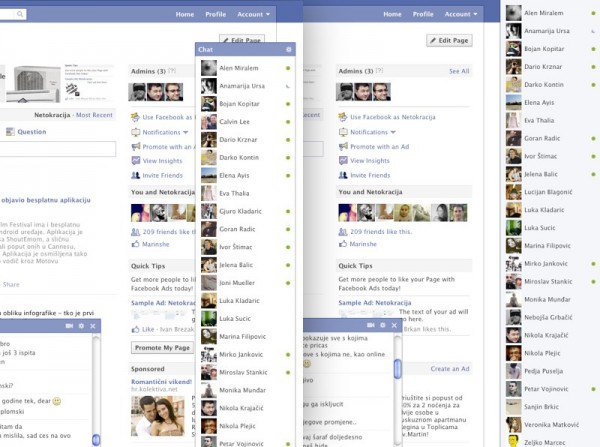Expand Notifications dropdown on left page
Viewport: 600px width, 447px height.
pos(186,132)
